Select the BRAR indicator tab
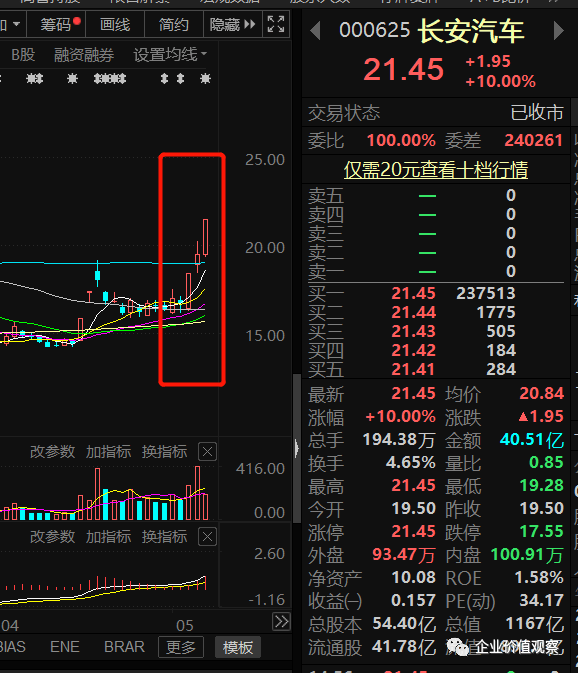578x673 pixels. click(x=124, y=646)
